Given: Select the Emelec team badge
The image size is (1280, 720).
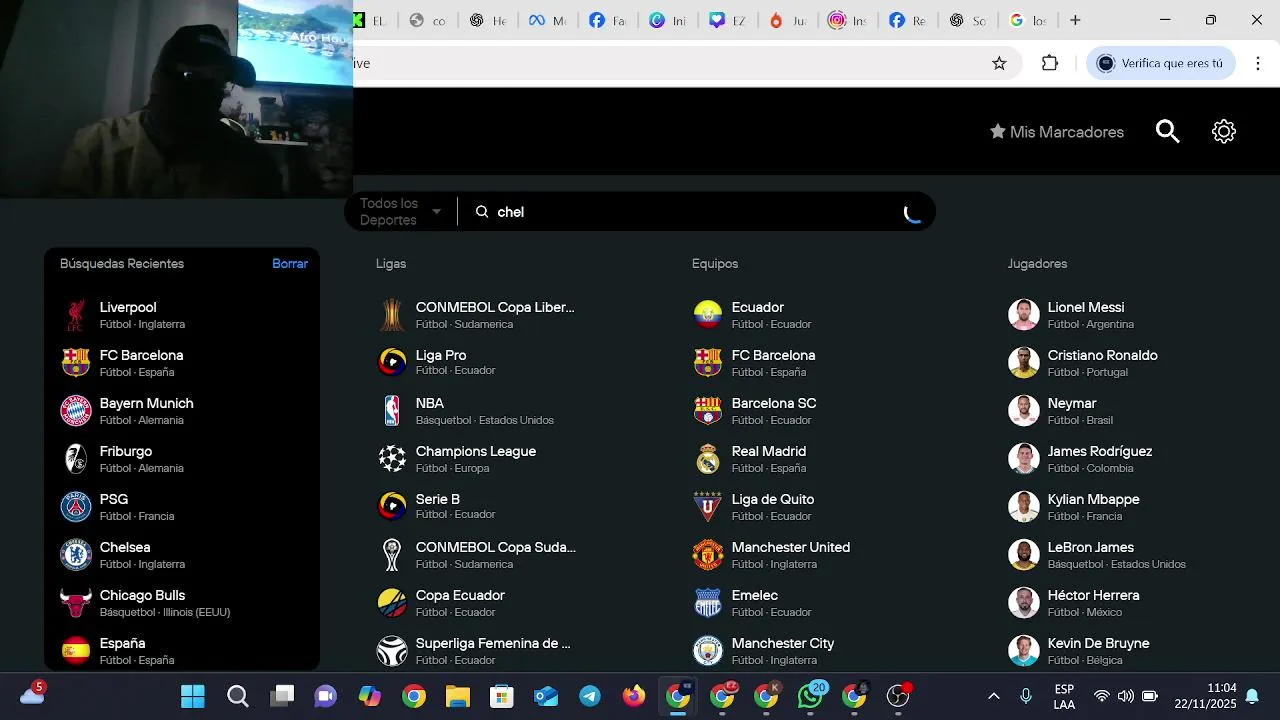Looking at the screenshot, I should [708, 603].
